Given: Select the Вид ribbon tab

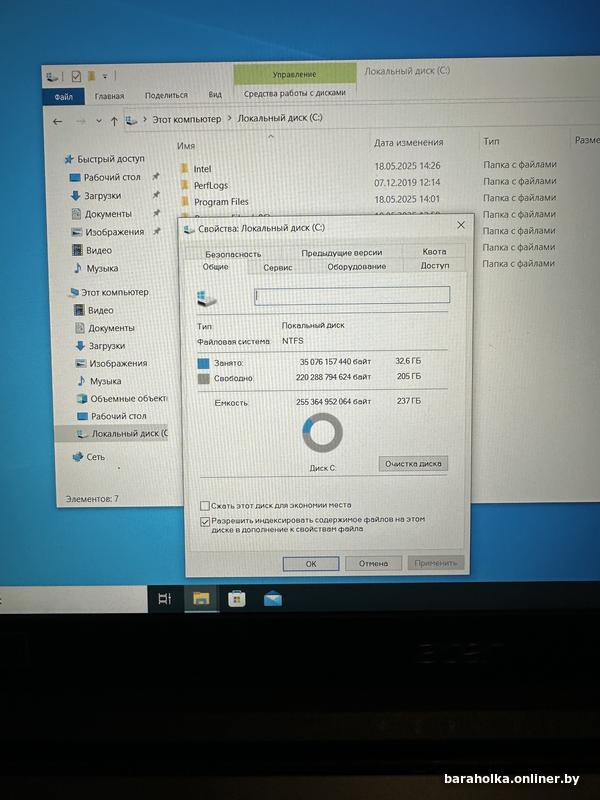Looking at the screenshot, I should (215, 94).
